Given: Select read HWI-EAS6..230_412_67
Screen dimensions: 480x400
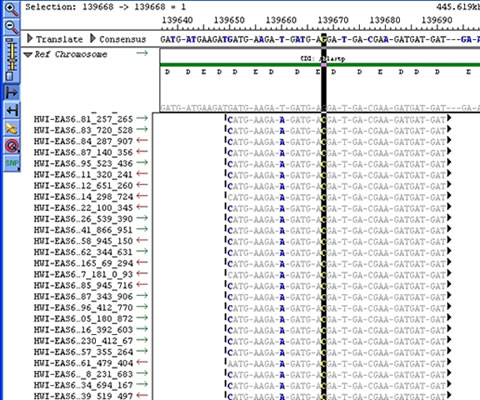Looking at the screenshot, I should [83, 341].
